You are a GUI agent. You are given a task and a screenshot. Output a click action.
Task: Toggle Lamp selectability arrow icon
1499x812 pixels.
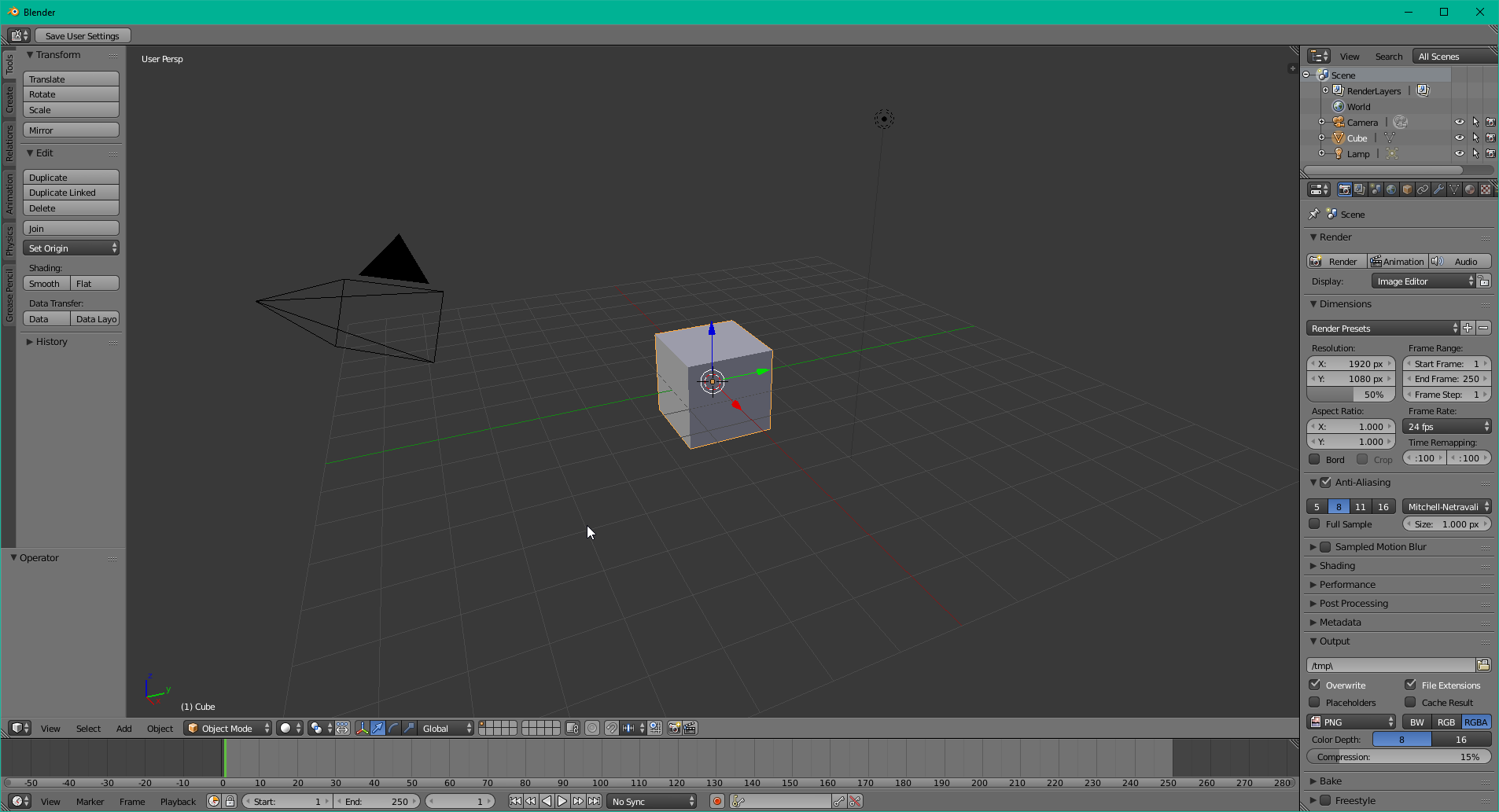1475,153
